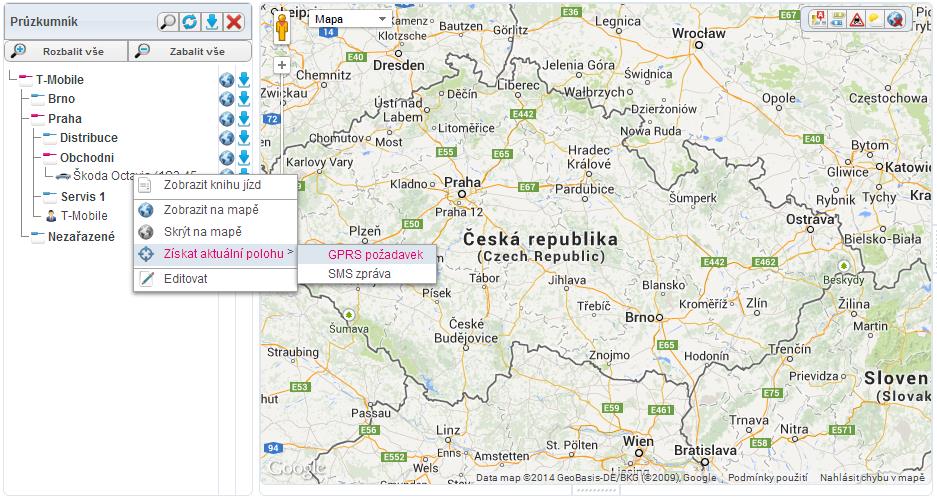
Task: Click download arrow in Obchodni row
Action: pos(244,158)
